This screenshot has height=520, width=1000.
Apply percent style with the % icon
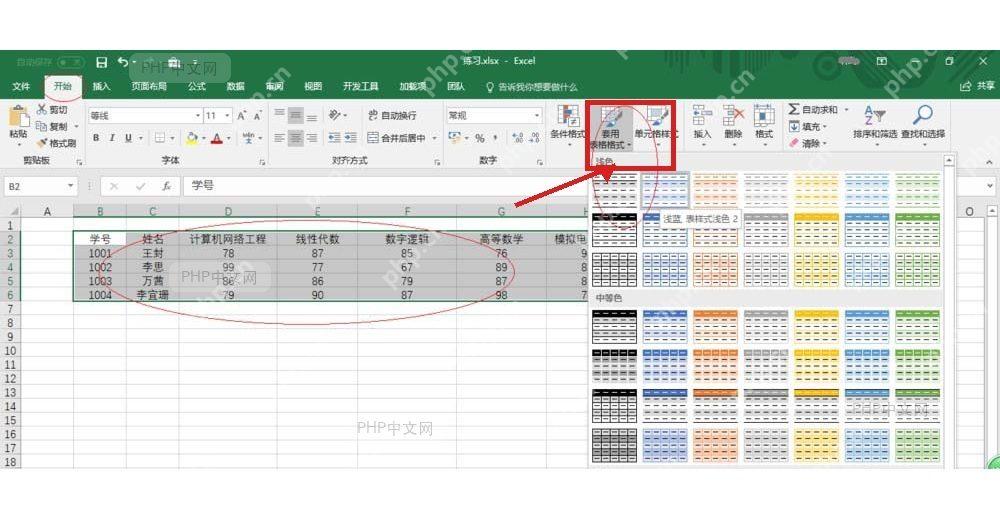pyautogui.click(x=480, y=137)
